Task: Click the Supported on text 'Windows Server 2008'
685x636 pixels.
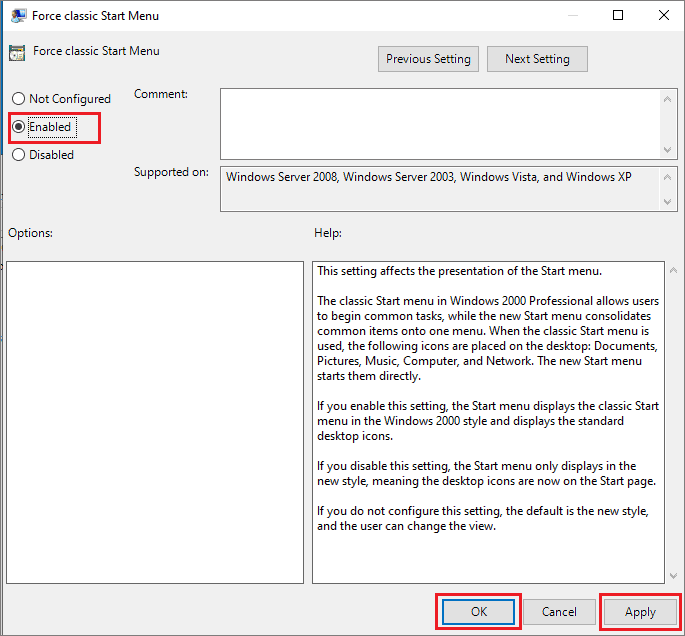Action: [x=282, y=177]
